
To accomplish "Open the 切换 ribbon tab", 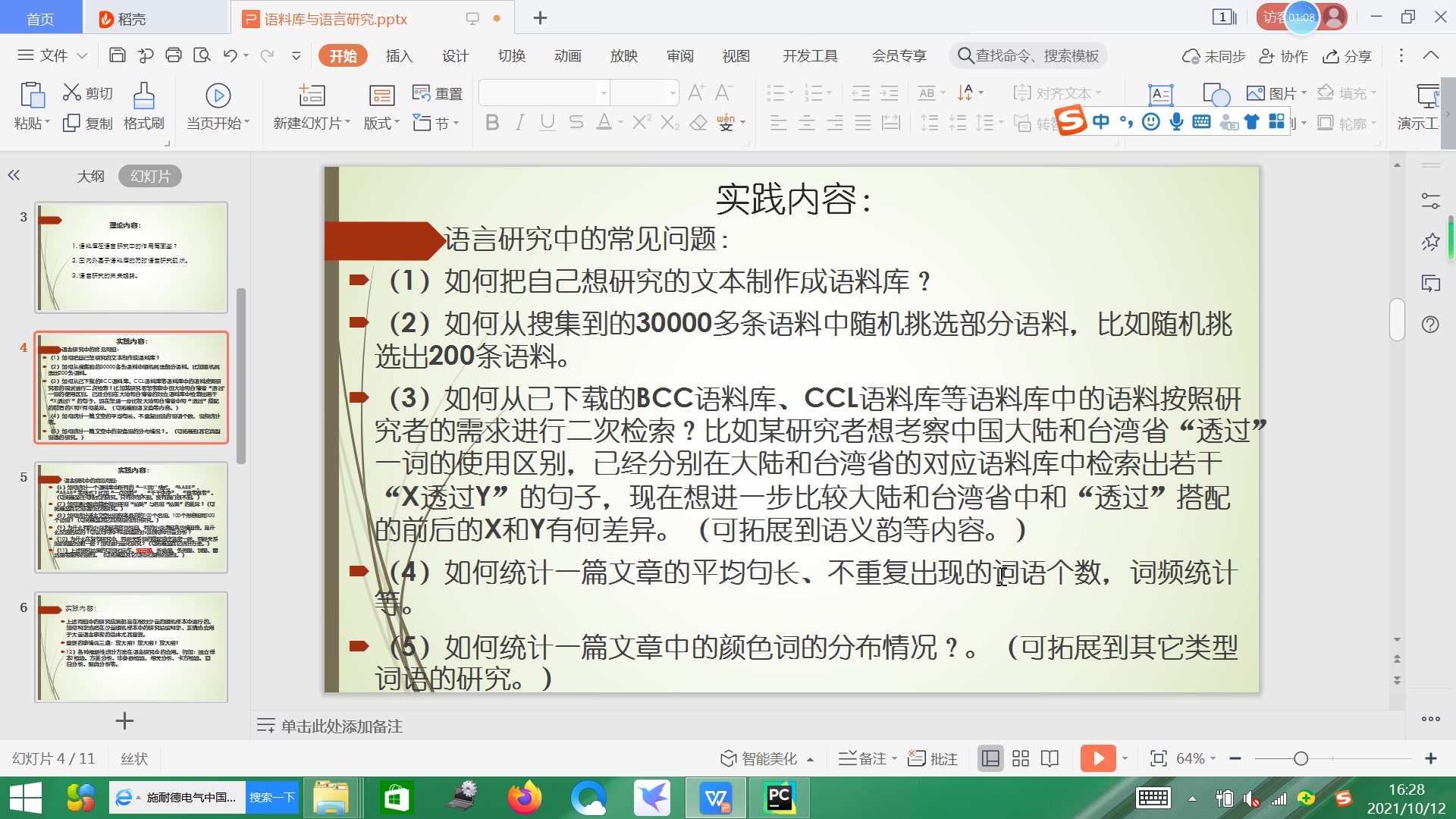I will coord(512,55).
